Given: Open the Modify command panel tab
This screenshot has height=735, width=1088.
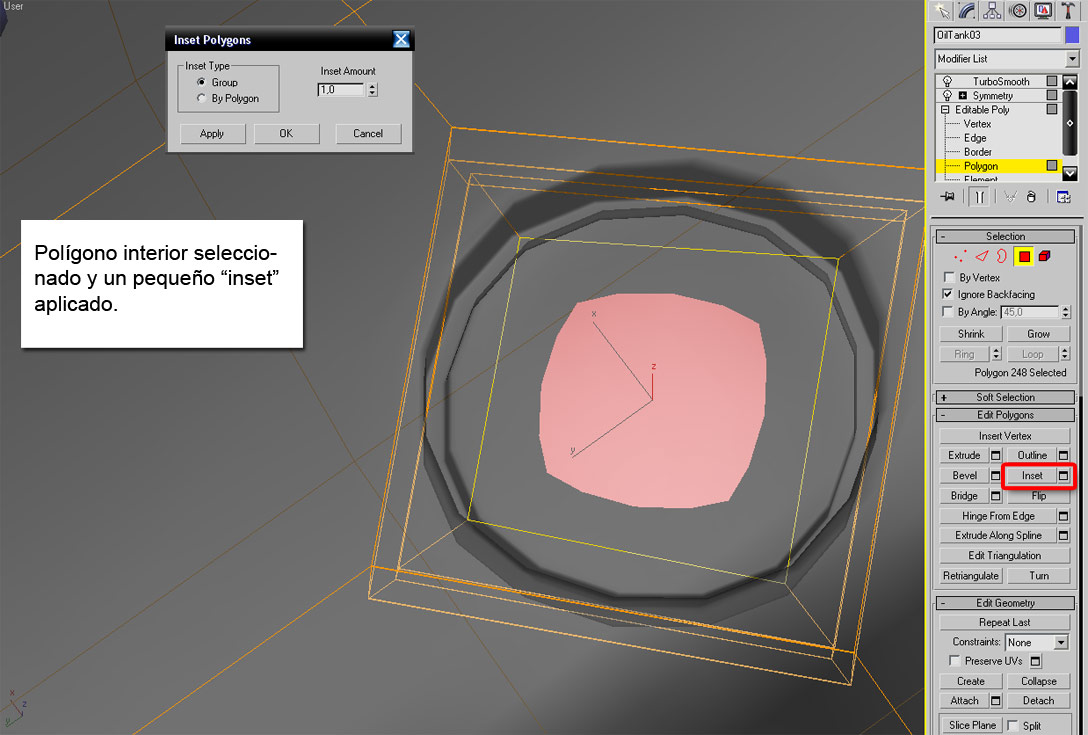Looking at the screenshot, I should [x=967, y=10].
